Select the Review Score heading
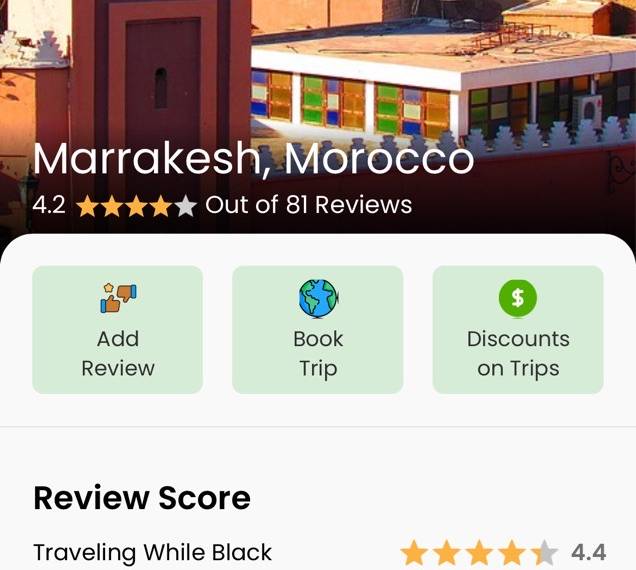Screen dimensions: 636x570 [142, 498]
